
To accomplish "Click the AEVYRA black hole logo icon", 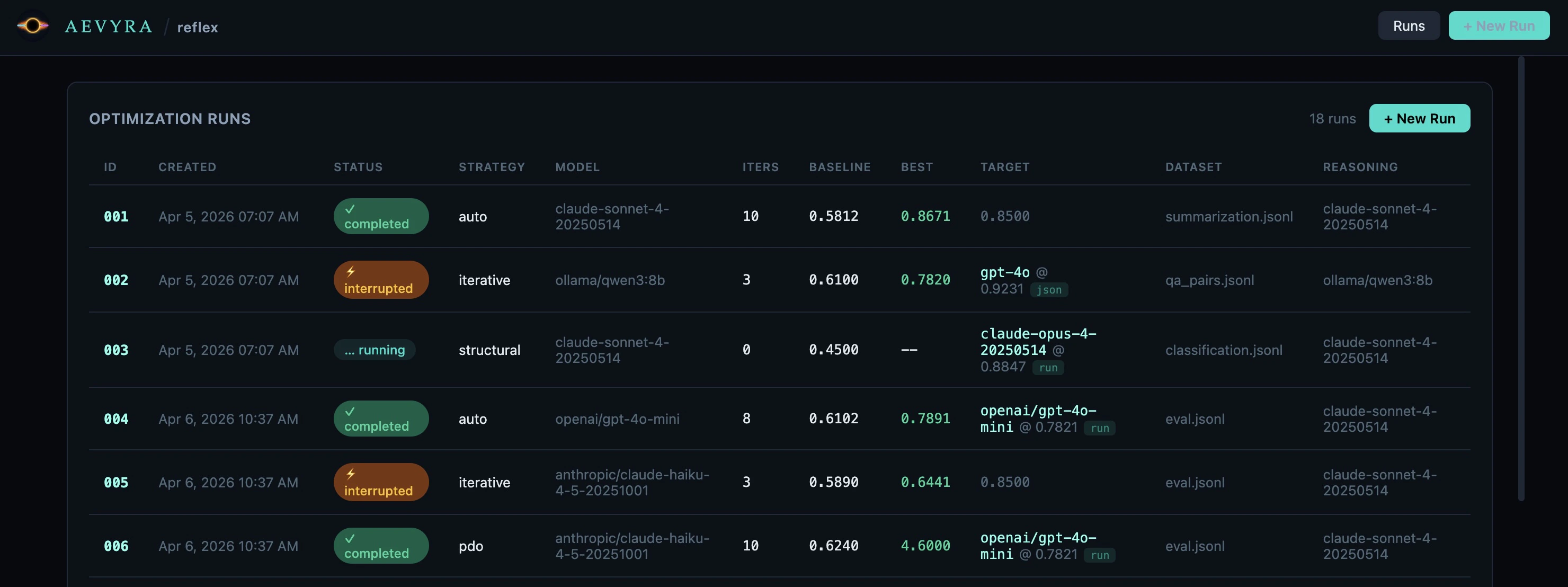I will (x=33, y=25).
